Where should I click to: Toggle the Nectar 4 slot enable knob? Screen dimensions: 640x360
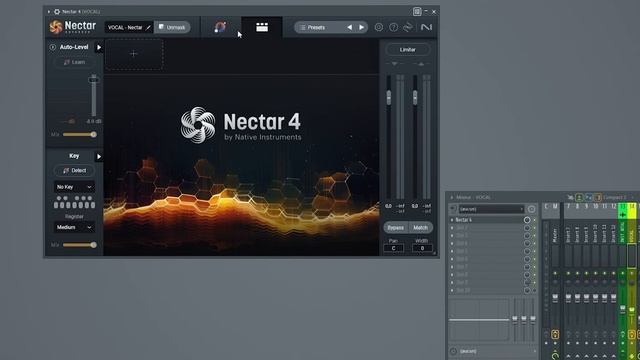tap(527, 220)
